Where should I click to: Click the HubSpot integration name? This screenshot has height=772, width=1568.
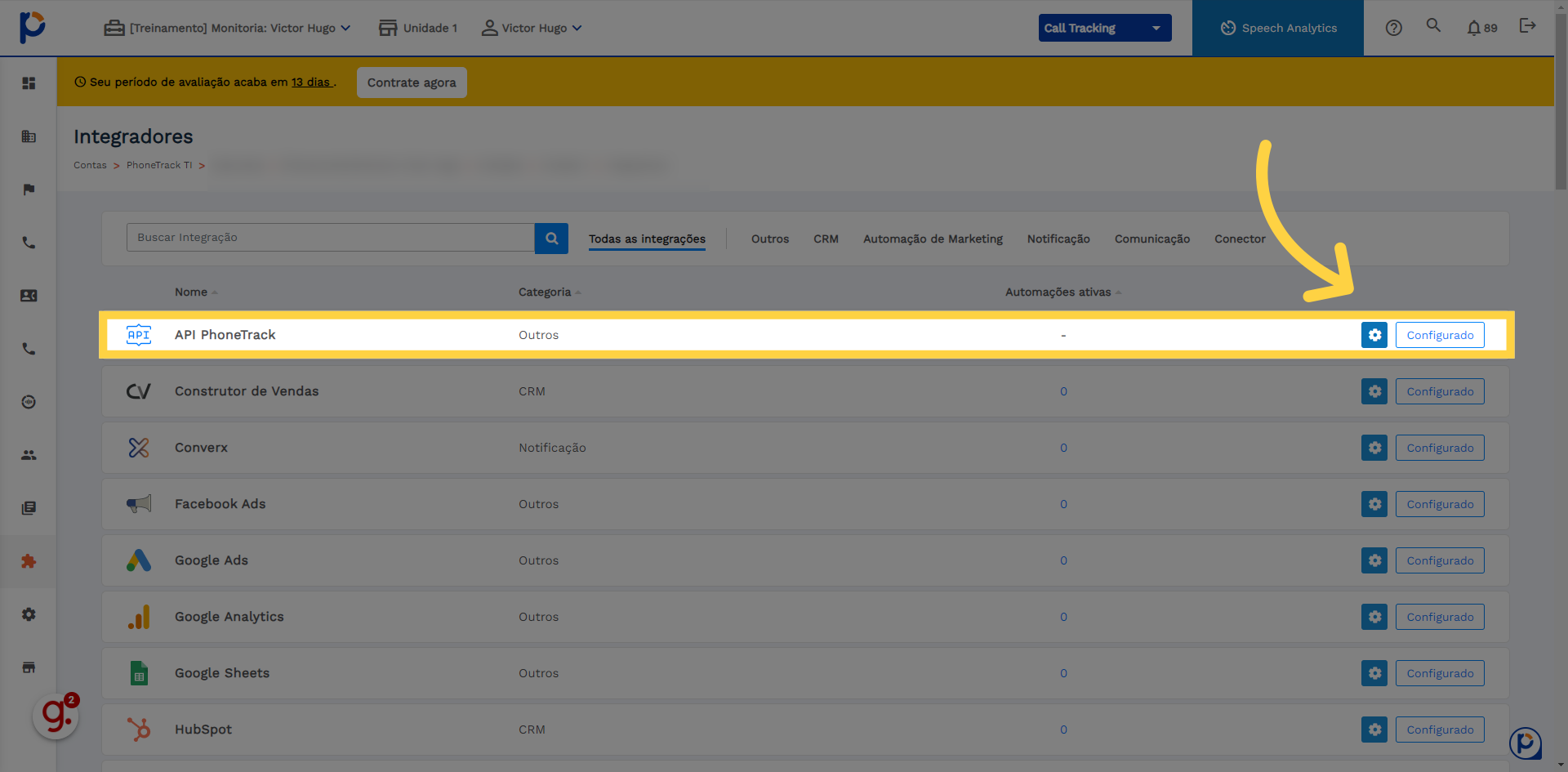point(203,730)
